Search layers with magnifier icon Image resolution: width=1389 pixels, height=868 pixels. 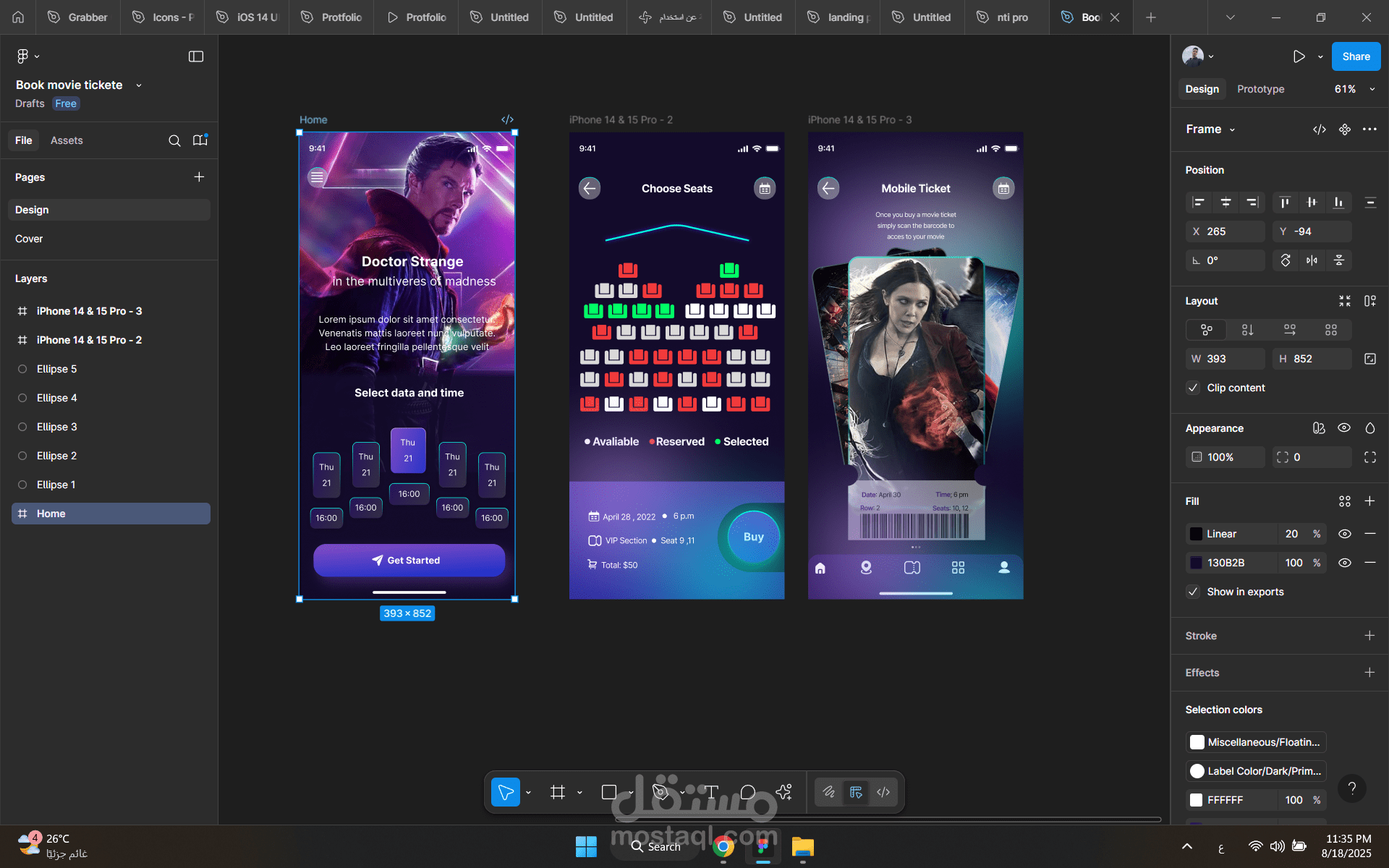click(x=174, y=140)
